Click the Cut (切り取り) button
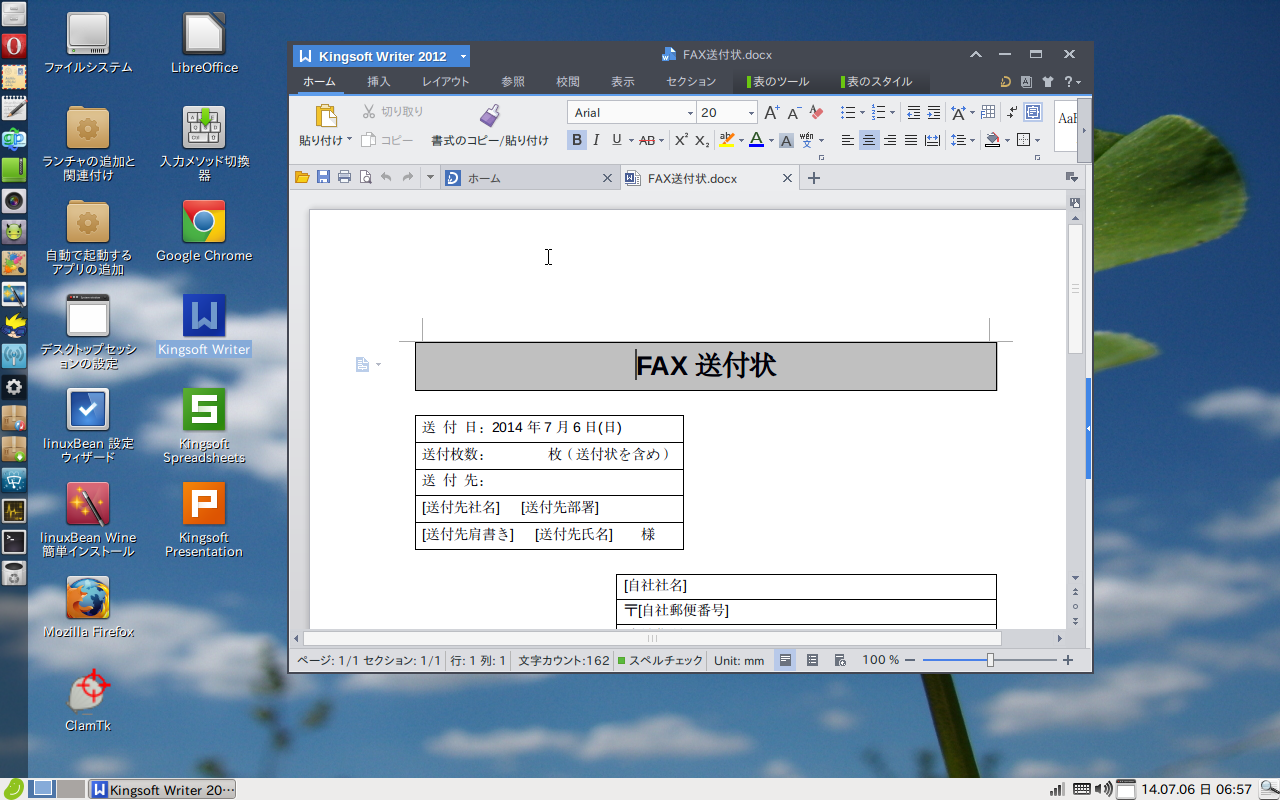1280x800 pixels. [392, 112]
